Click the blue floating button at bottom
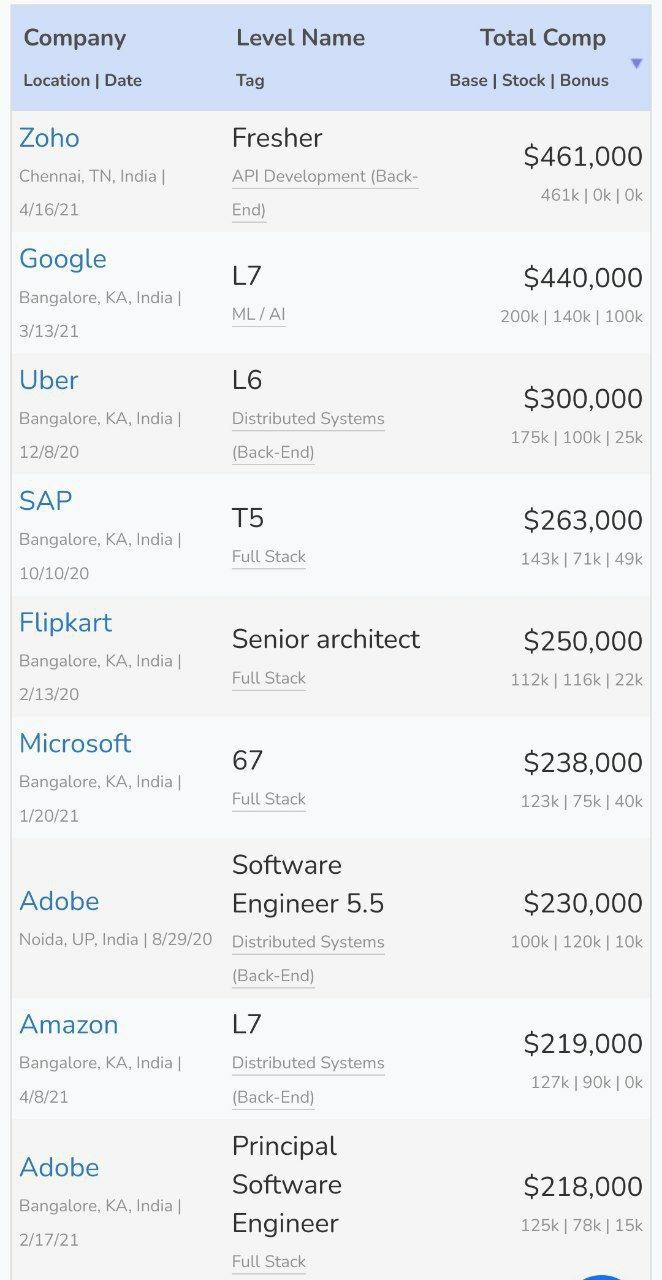 coord(602,1277)
